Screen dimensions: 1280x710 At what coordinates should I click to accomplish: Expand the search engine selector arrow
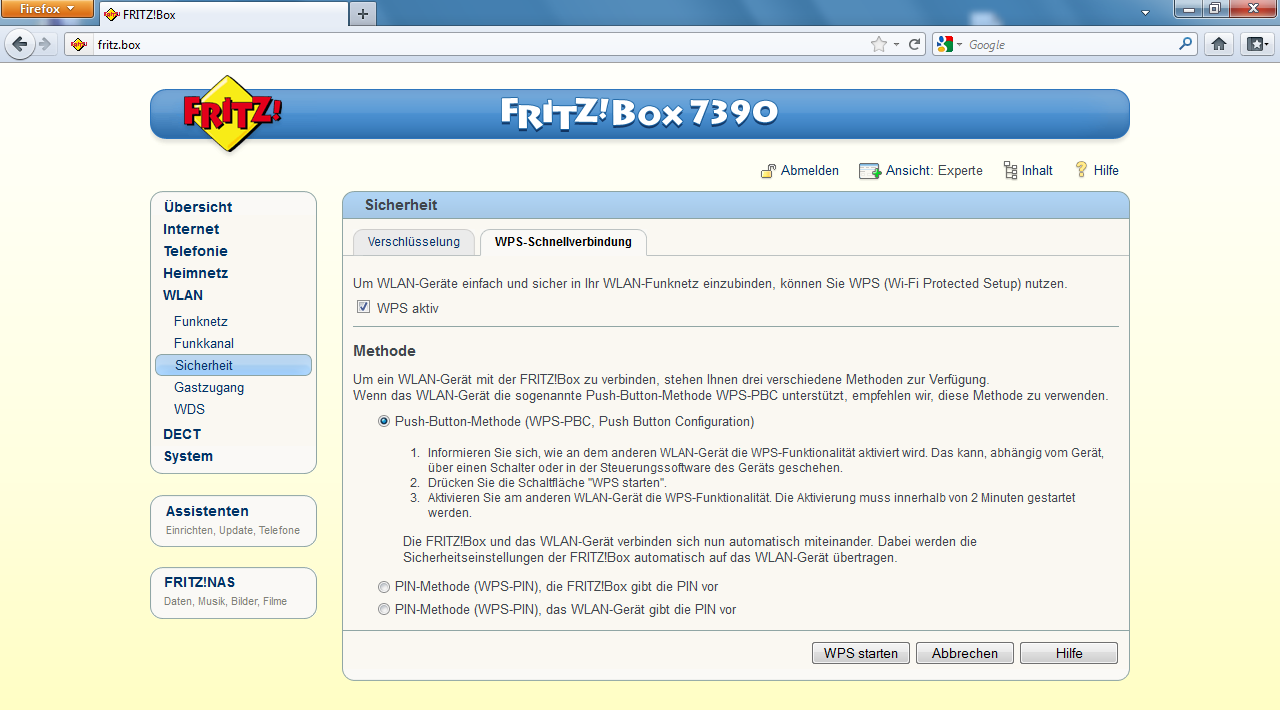(959, 44)
